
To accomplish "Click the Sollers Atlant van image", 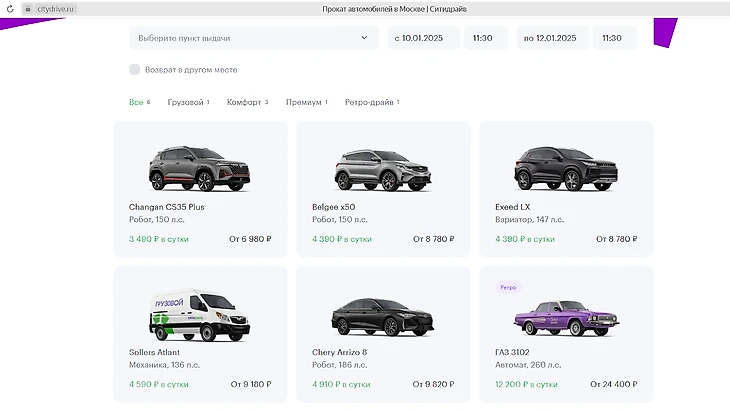I will (199, 315).
